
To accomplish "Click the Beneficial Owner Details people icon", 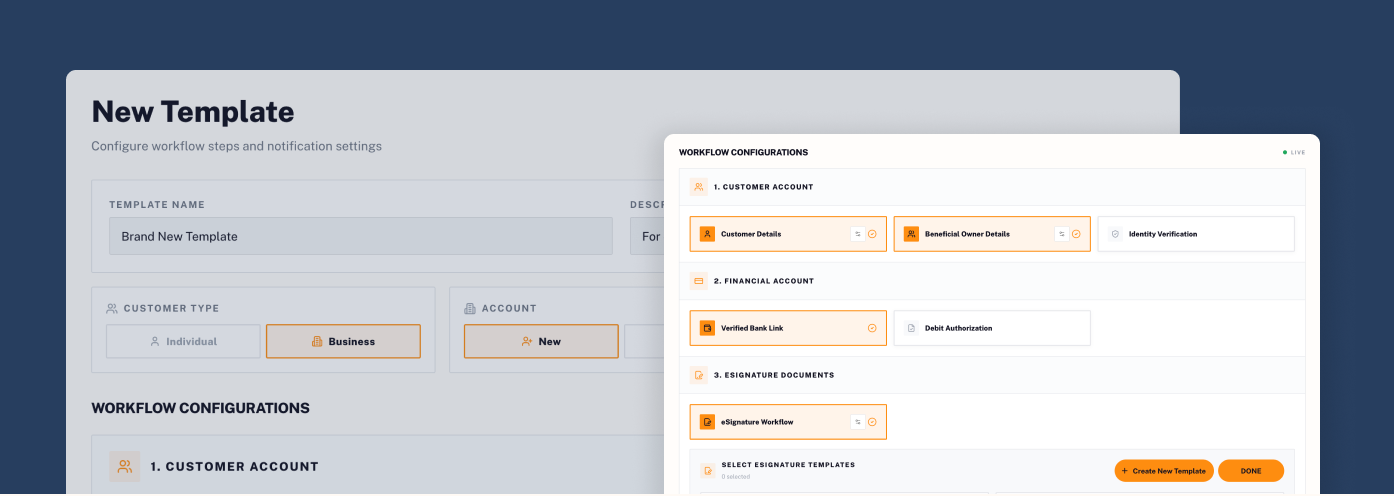I will point(911,234).
